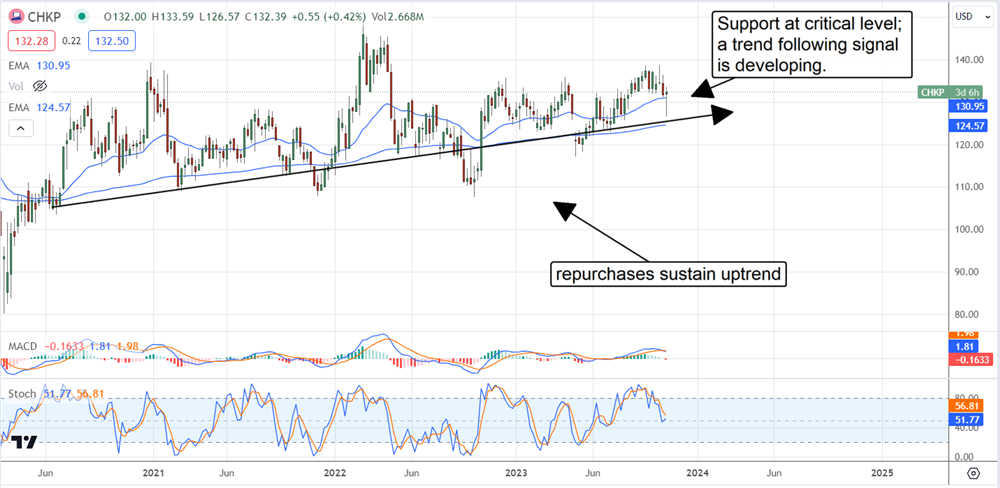Select the Vol indicator legend label
The width and height of the screenshot is (1000, 488).
point(16,85)
